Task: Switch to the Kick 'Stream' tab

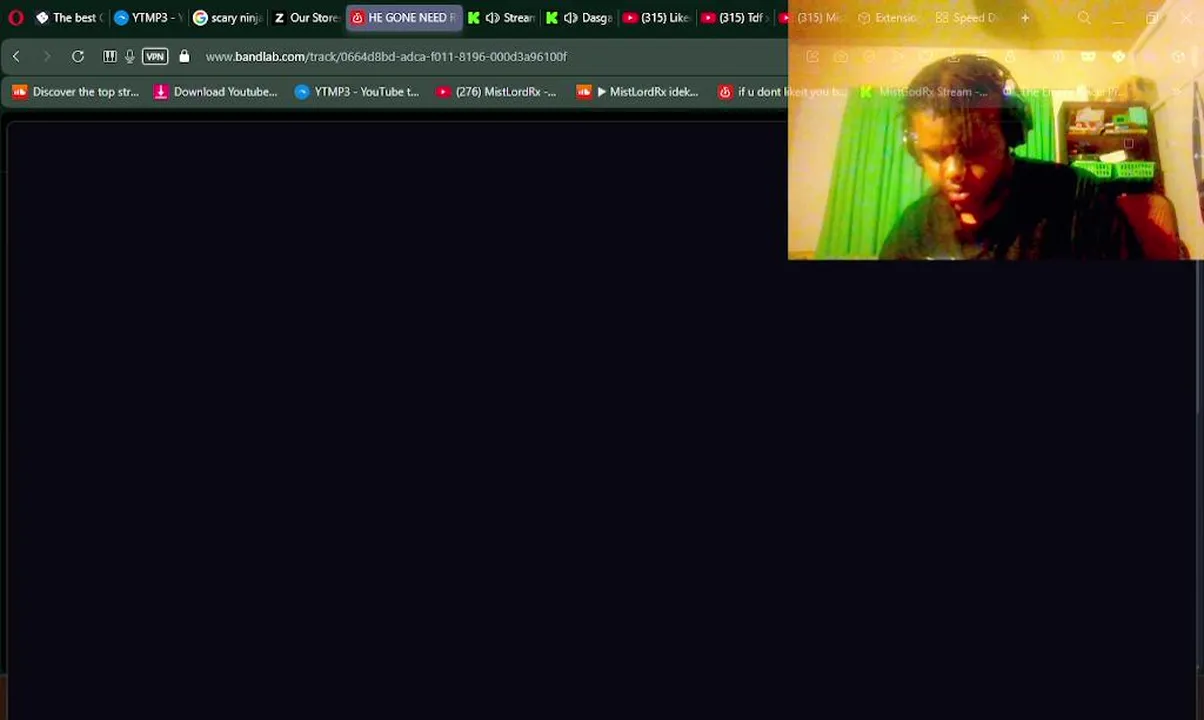Action: coord(502,18)
